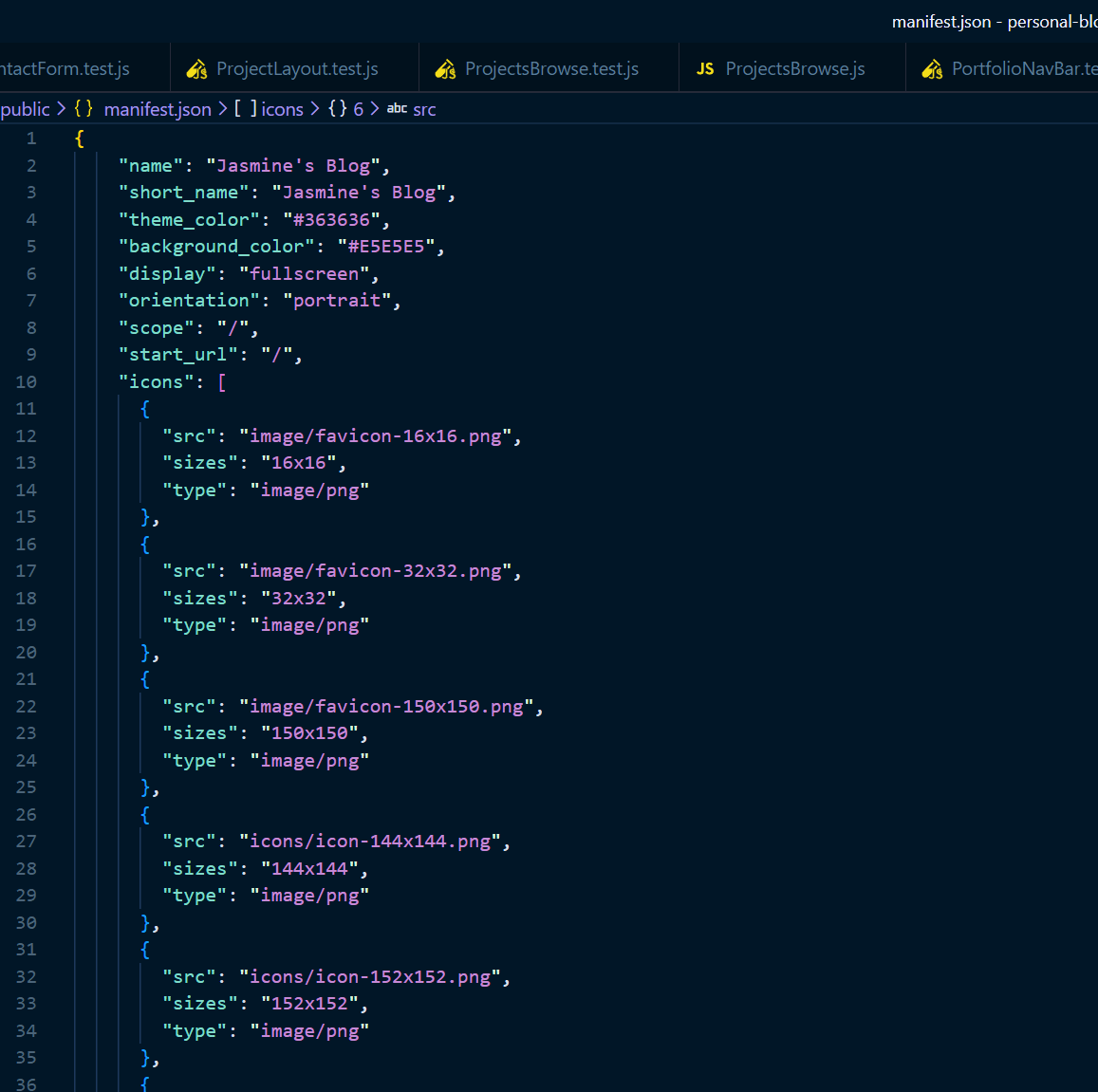Click the object braces icon before breadcrumb 6

338,109
